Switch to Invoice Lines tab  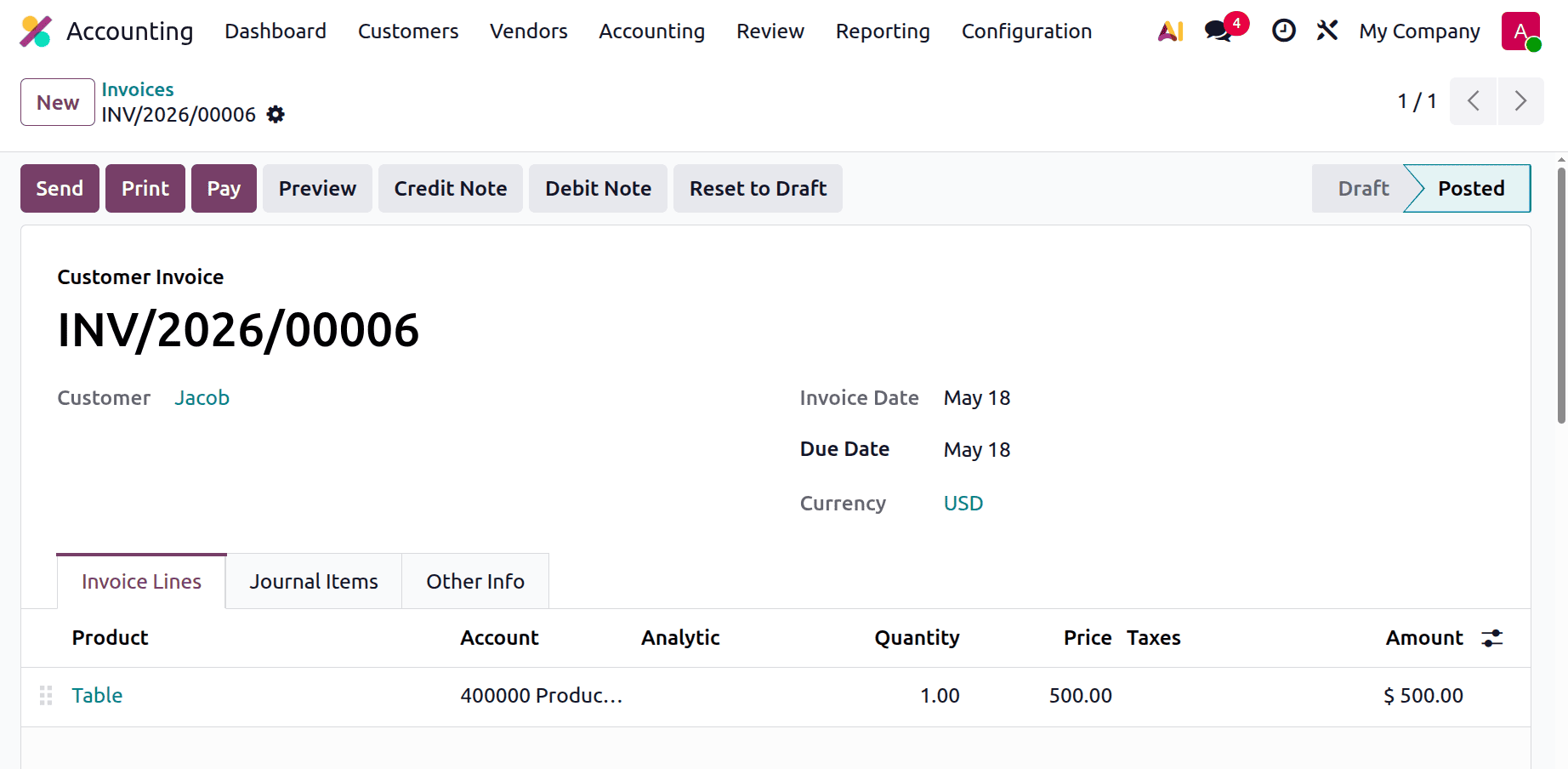pyautogui.click(x=141, y=582)
